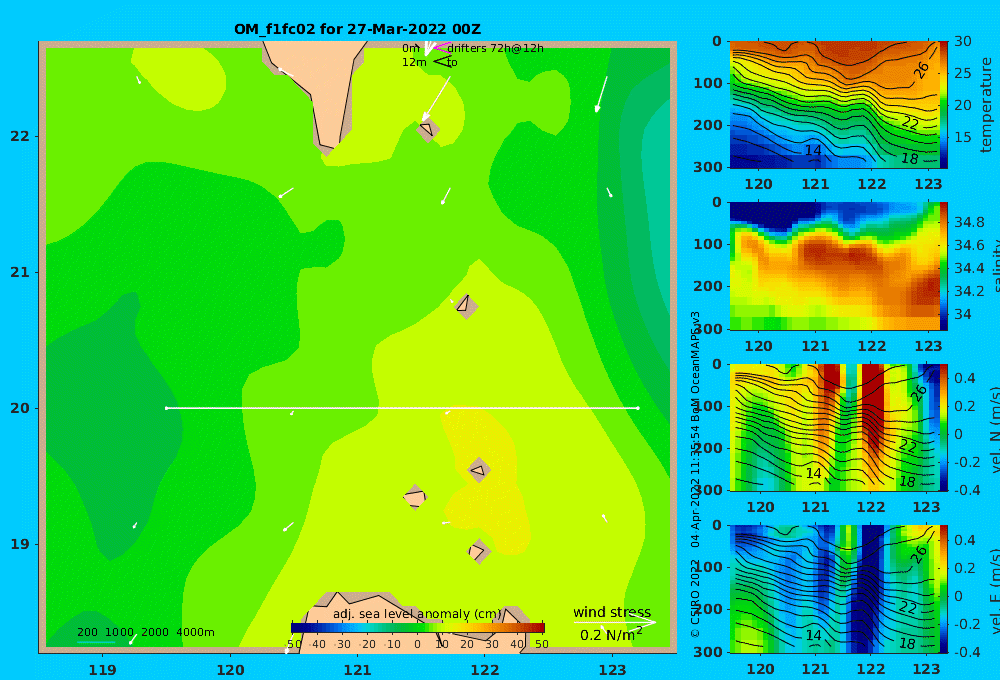Click the west endpoint of the 20N transect line
This screenshot has height=680, width=1000.
coord(166,408)
